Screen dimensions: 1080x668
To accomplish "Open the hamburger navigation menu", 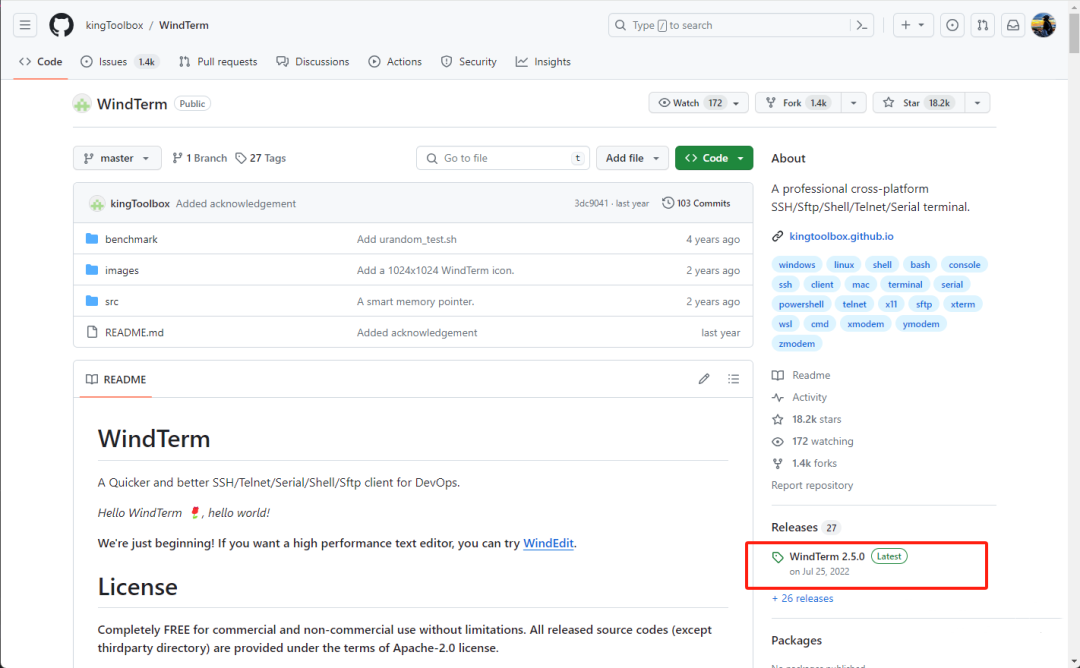I will [25, 25].
